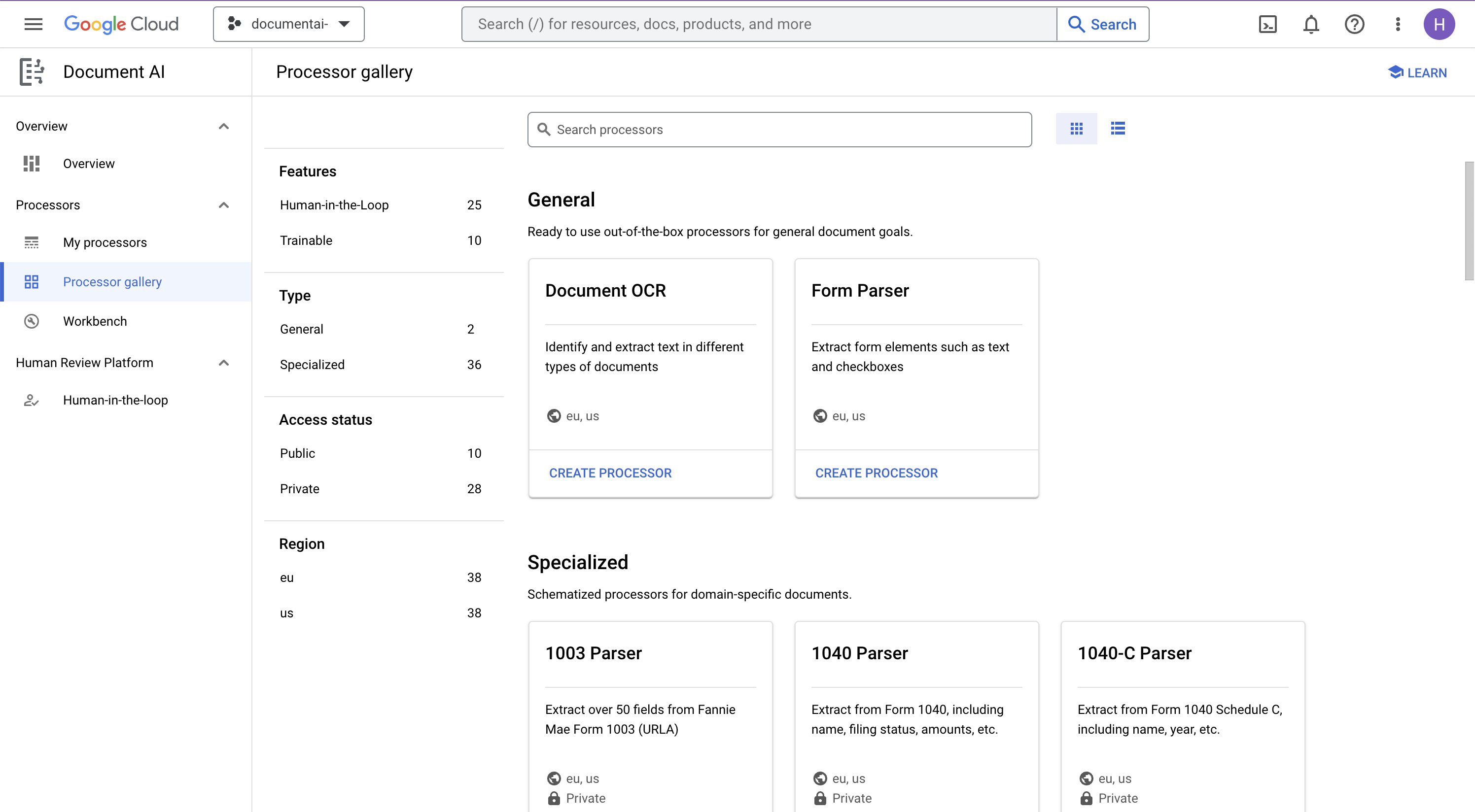Click the Workbench clock icon
The height and width of the screenshot is (812, 1475).
[31, 321]
